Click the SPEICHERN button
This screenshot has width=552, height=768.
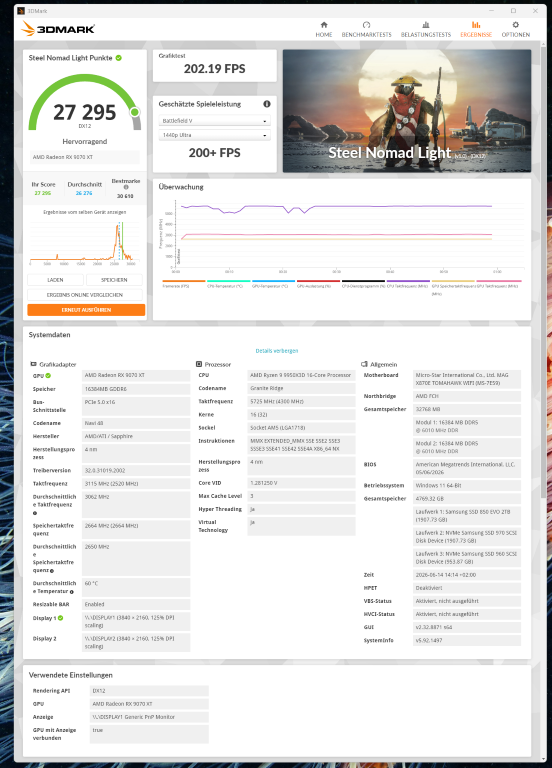114,280
